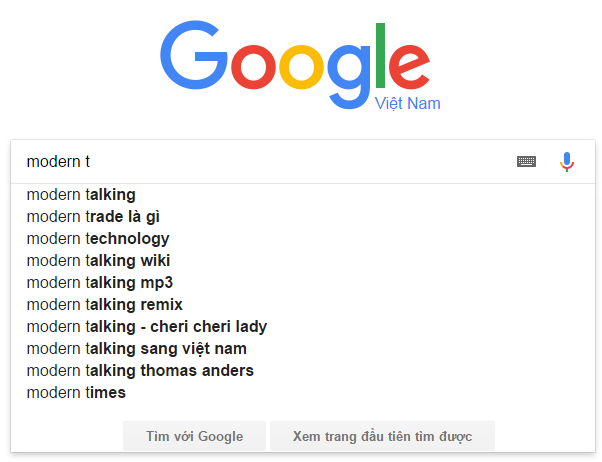Pick "modern talking sang việt nam"
Viewport: 602px width, 462px height.
[137, 348]
